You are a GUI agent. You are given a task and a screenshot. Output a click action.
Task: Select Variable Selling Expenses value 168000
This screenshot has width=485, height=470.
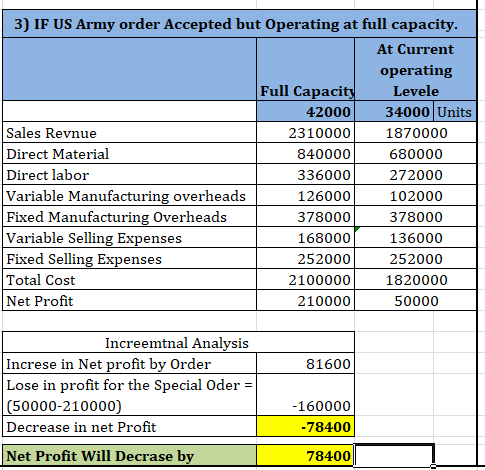tap(305, 237)
